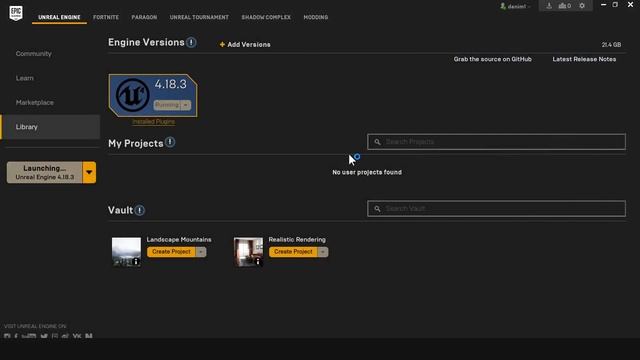Click the Engine Versions heading
The height and width of the screenshot is (360, 640).
(x=146, y=42)
